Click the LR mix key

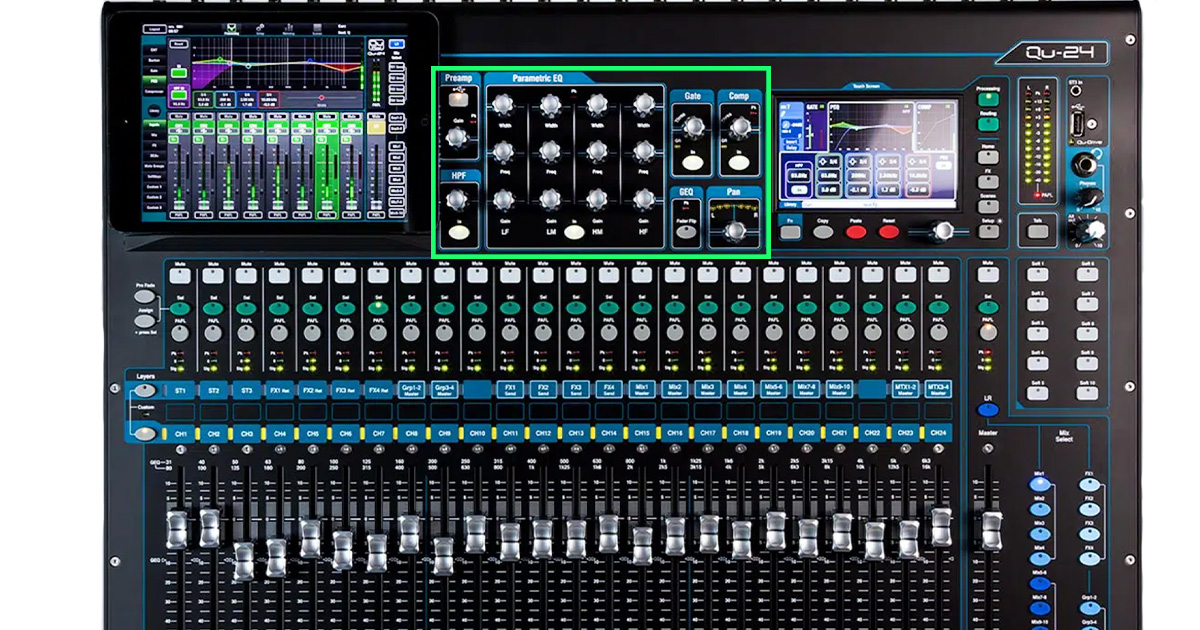[988, 412]
